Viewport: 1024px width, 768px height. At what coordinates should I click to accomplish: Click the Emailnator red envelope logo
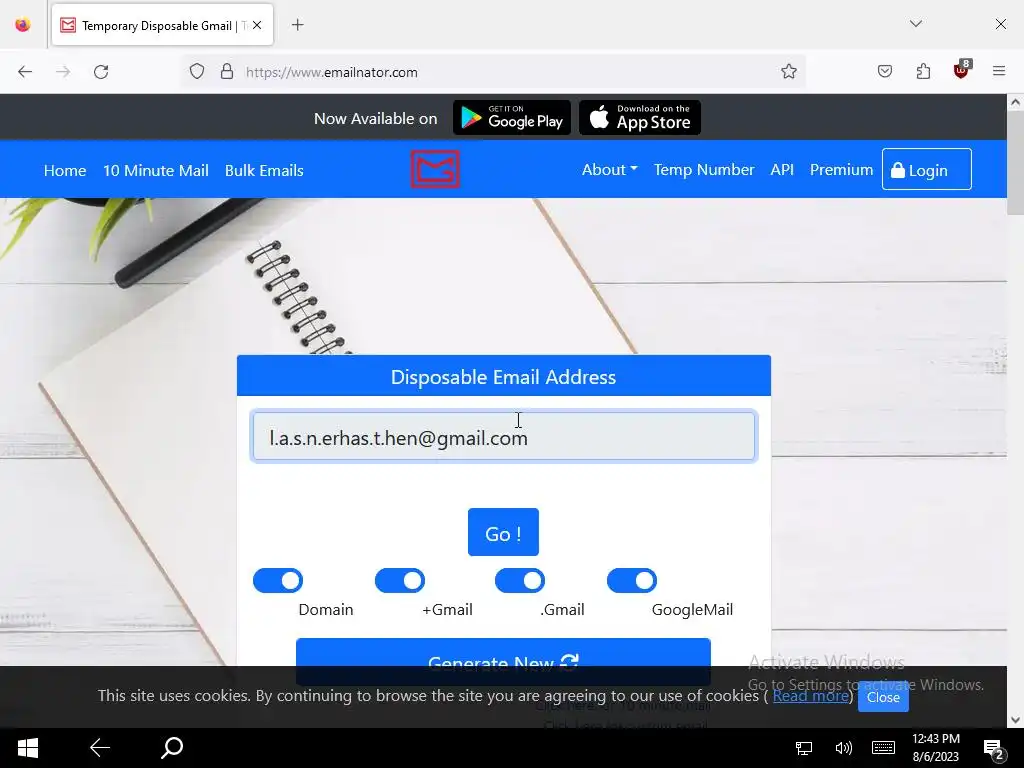coord(435,169)
